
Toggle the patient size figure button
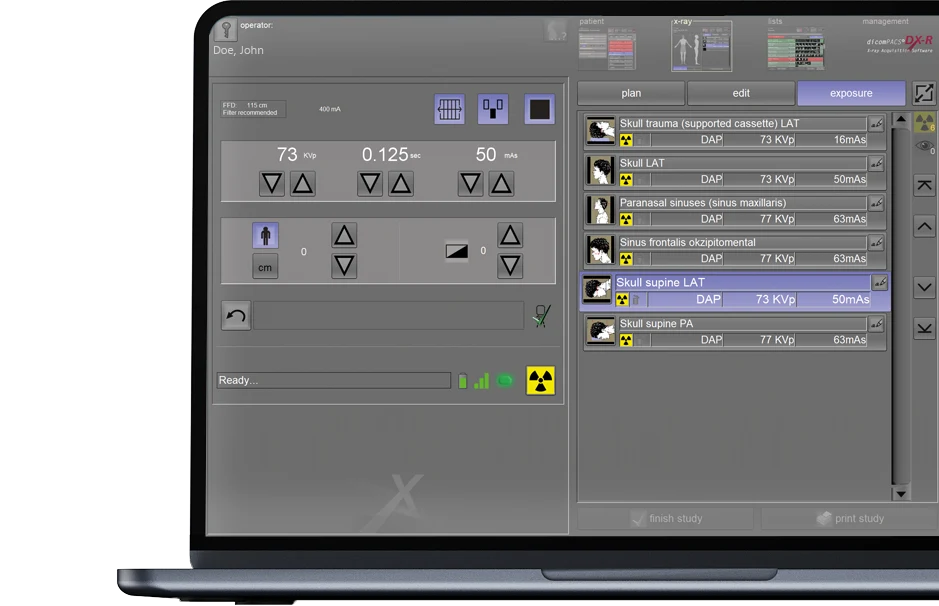click(x=265, y=237)
